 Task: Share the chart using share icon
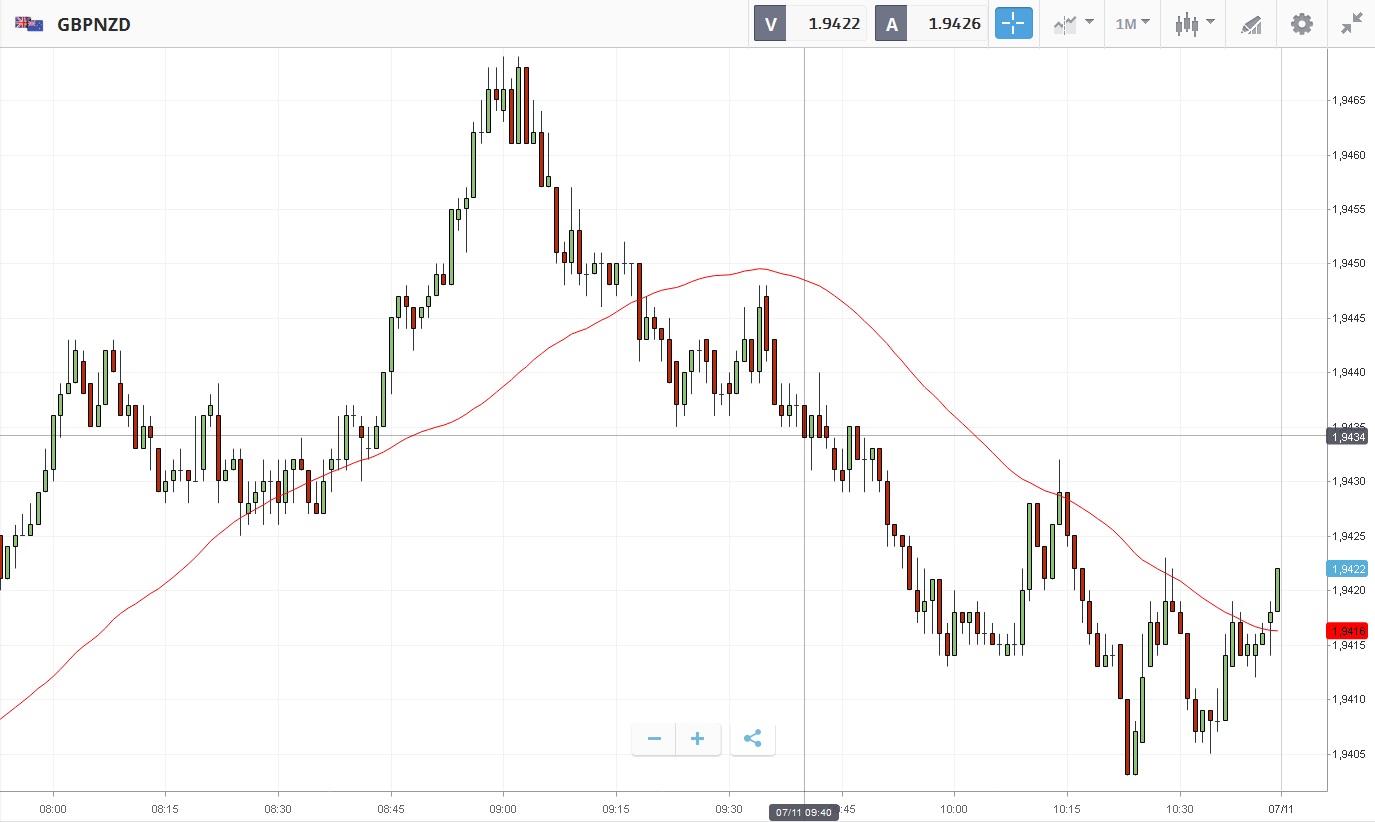click(753, 739)
